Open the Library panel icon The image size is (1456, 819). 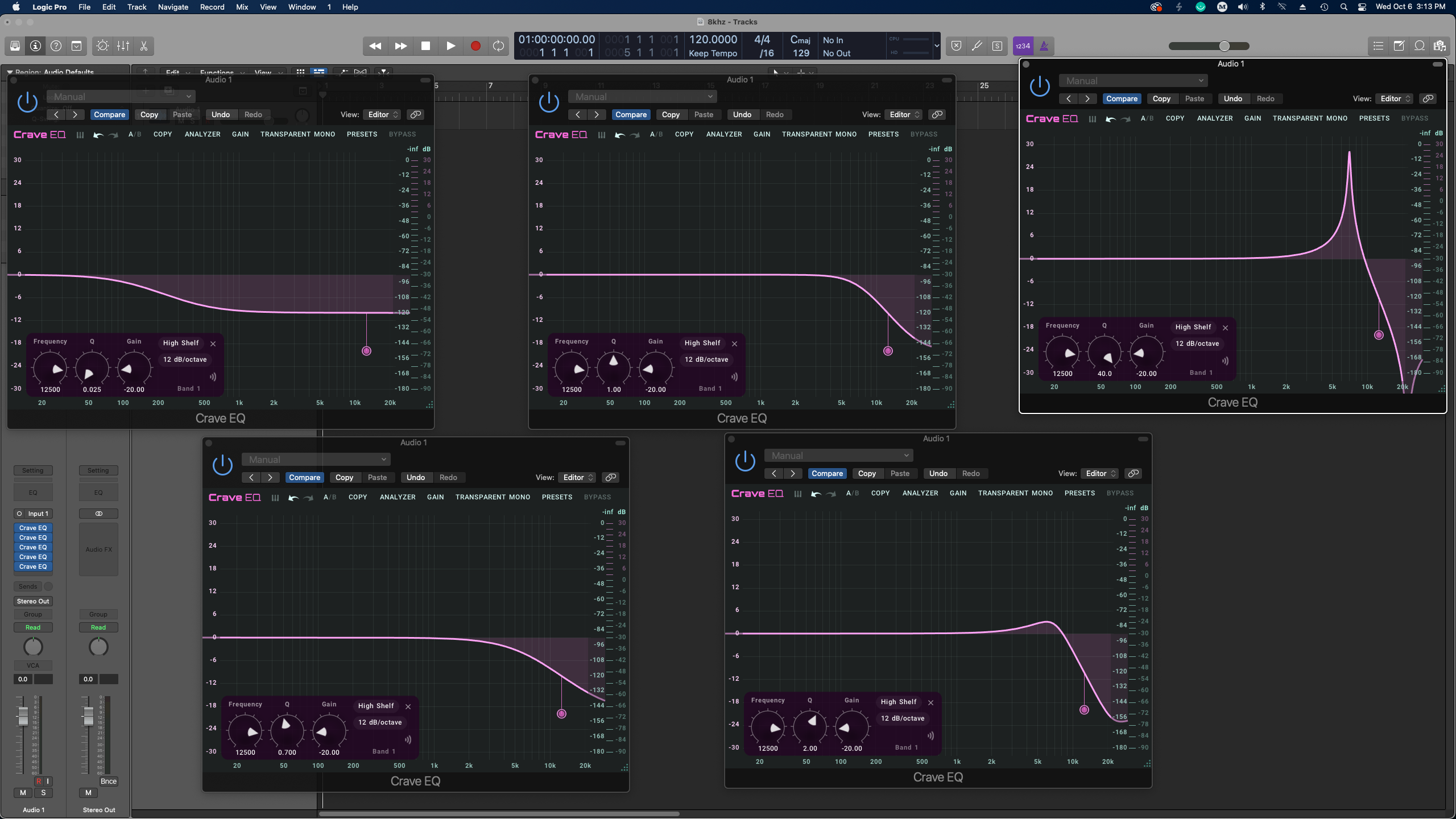[15, 46]
